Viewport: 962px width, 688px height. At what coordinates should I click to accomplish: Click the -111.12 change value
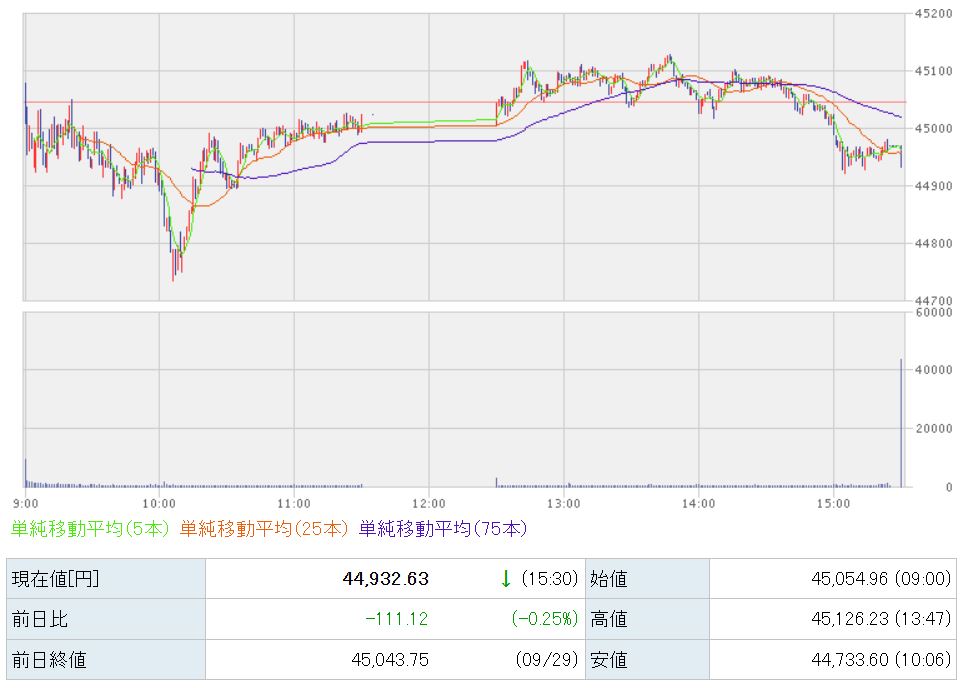click(396, 619)
